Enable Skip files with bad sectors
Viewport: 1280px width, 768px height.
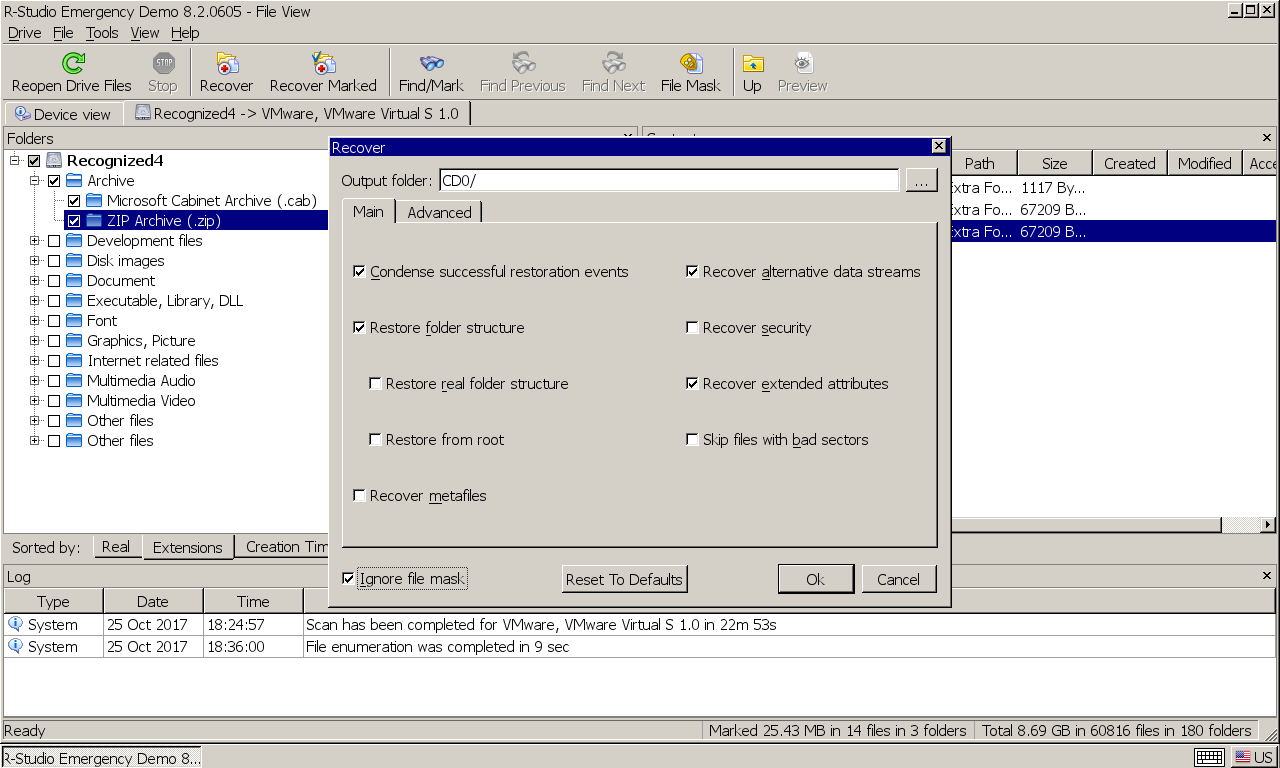(x=692, y=439)
